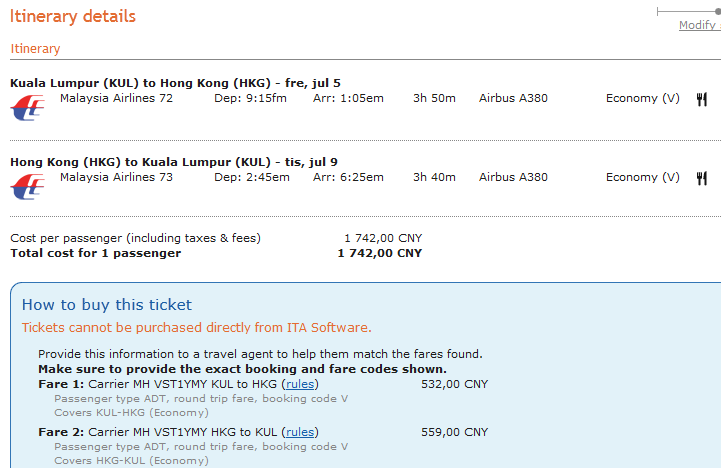Click the How to buy this ticket heading
The height and width of the screenshot is (469, 721).
(x=107, y=305)
